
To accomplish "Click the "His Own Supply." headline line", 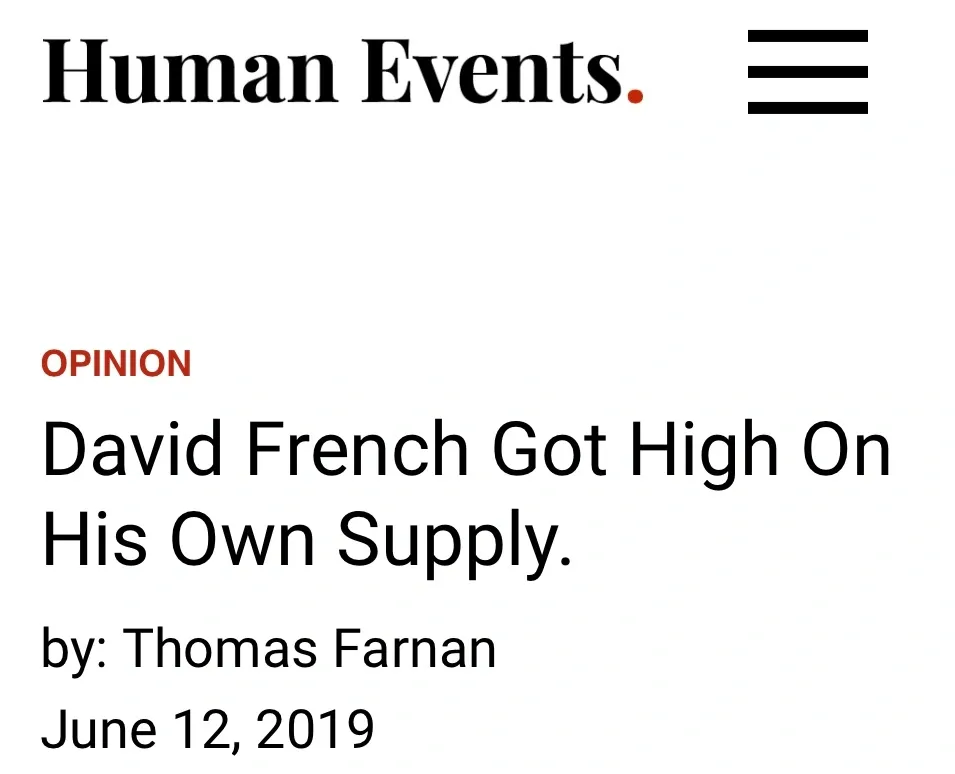I will tap(306, 540).
